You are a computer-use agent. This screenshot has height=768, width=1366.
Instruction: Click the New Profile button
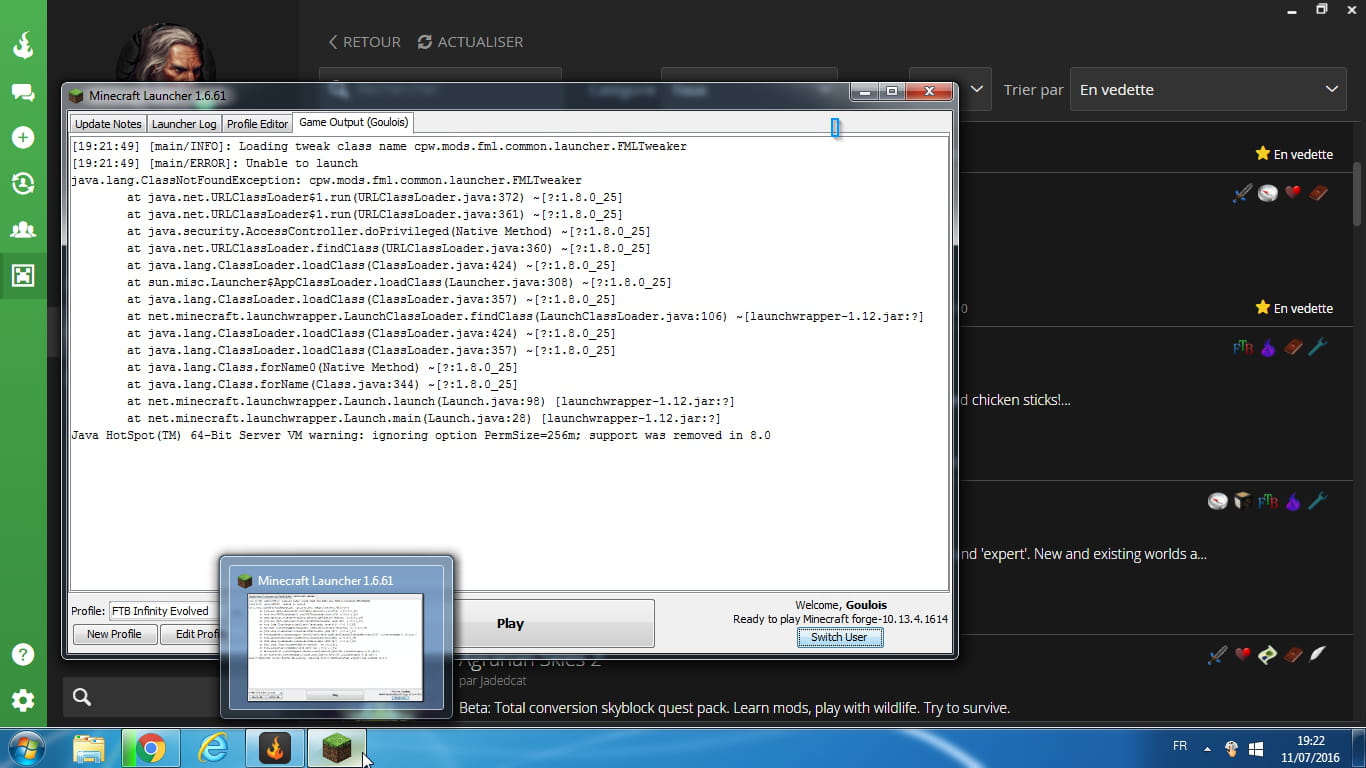[114, 634]
